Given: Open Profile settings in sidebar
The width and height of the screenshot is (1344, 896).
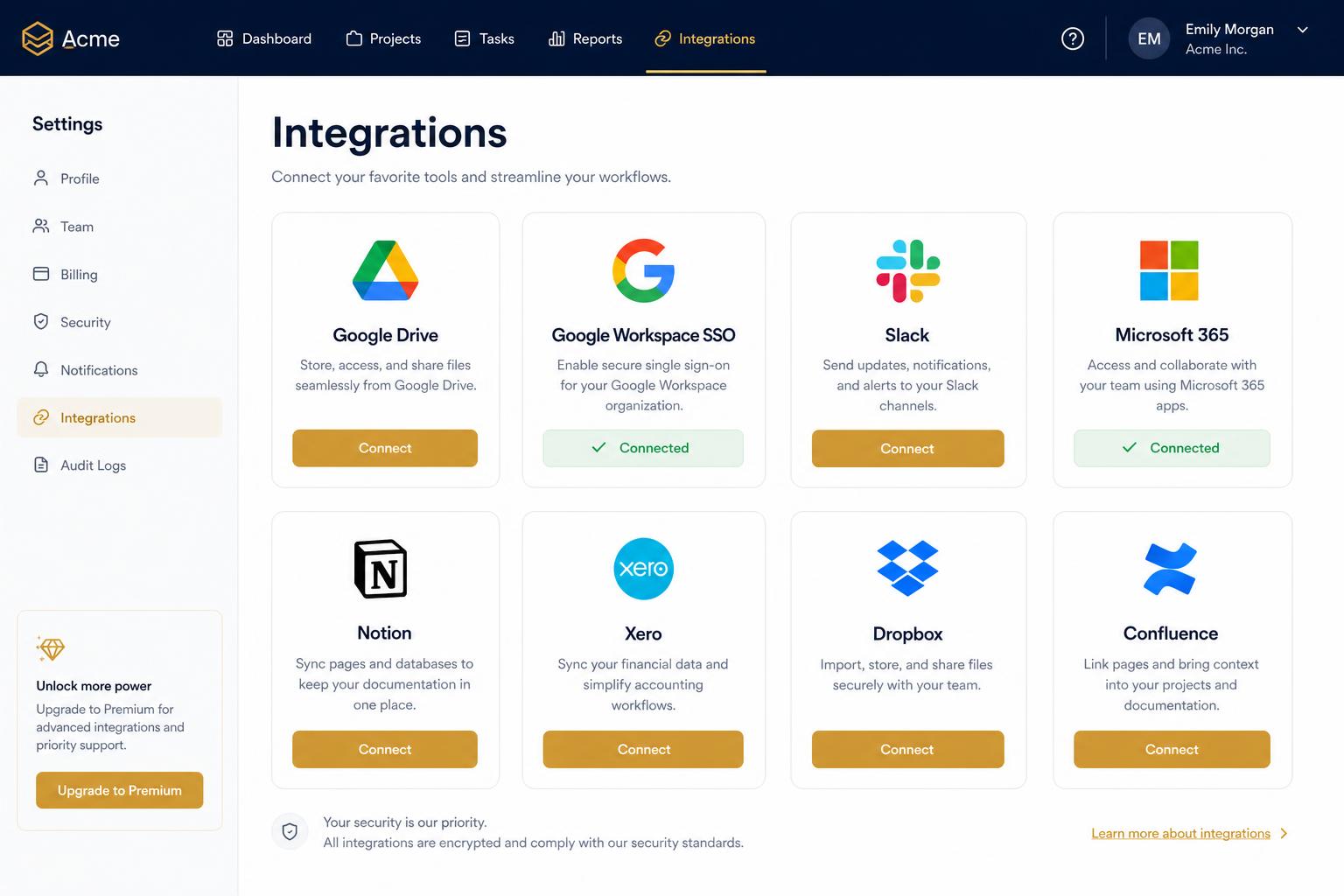Looking at the screenshot, I should pos(119,178).
